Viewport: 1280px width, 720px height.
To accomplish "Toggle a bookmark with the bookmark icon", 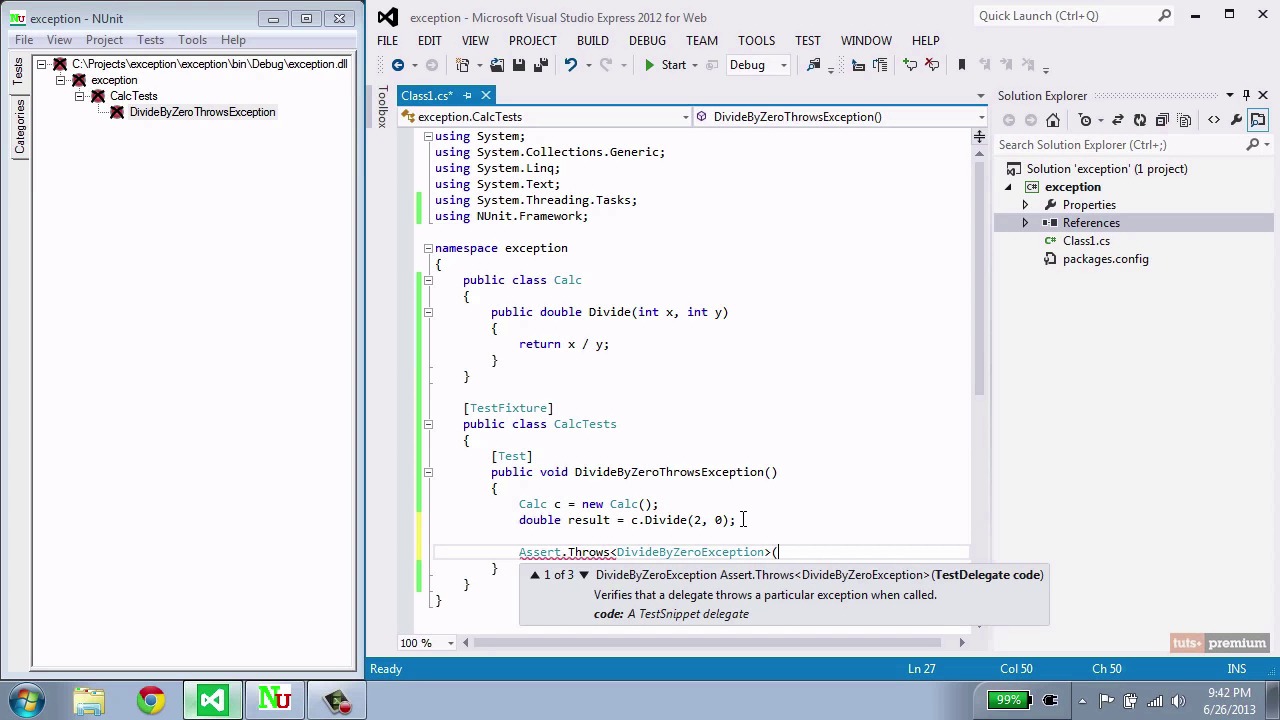I will [961, 65].
